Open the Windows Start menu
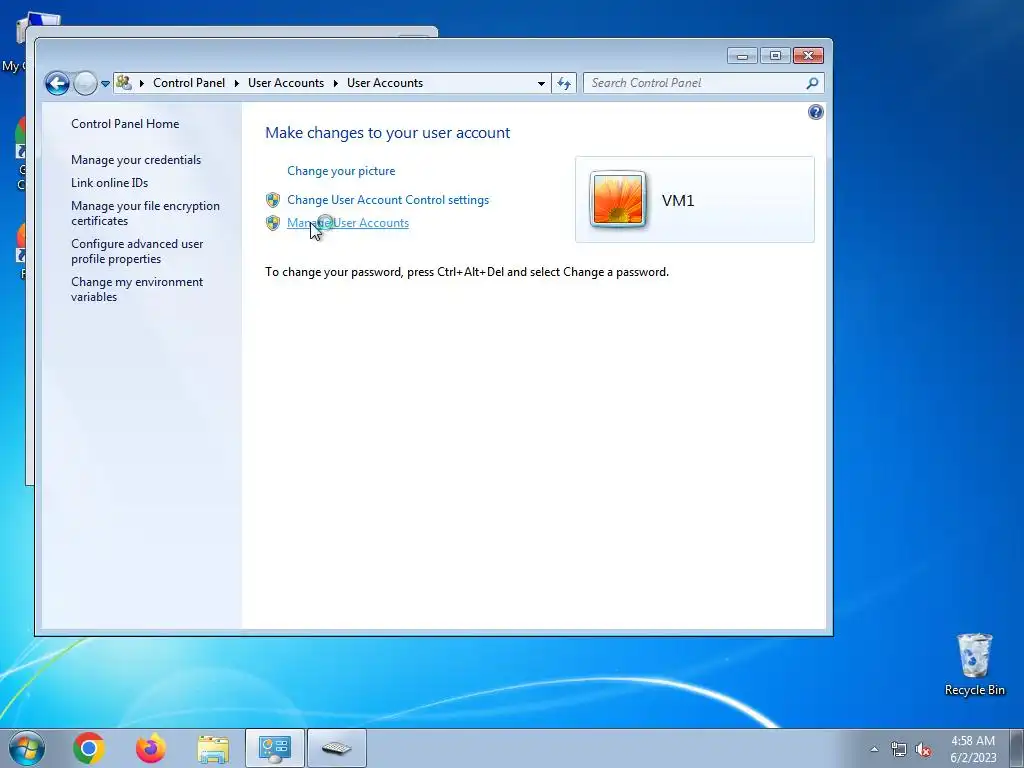Viewport: 1024px width, 768px height. 27,748
